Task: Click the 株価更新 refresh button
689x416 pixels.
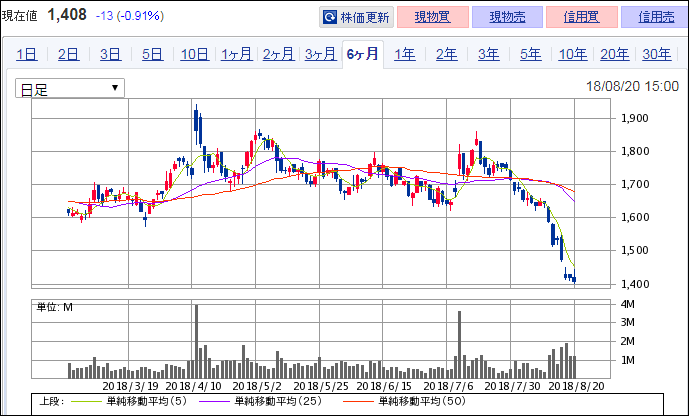Action: pyautogui.click(x=356, y=17)
